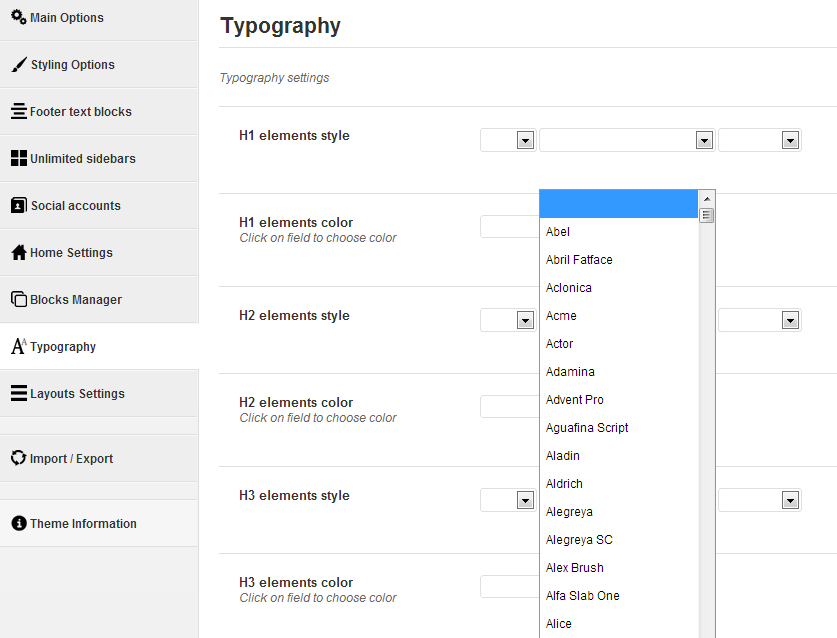Image resolution: width=837 pixels, height=638 pixels.
Task: Collapse the H1 font family dropdown arrow
Action: (x=705, y=140)
